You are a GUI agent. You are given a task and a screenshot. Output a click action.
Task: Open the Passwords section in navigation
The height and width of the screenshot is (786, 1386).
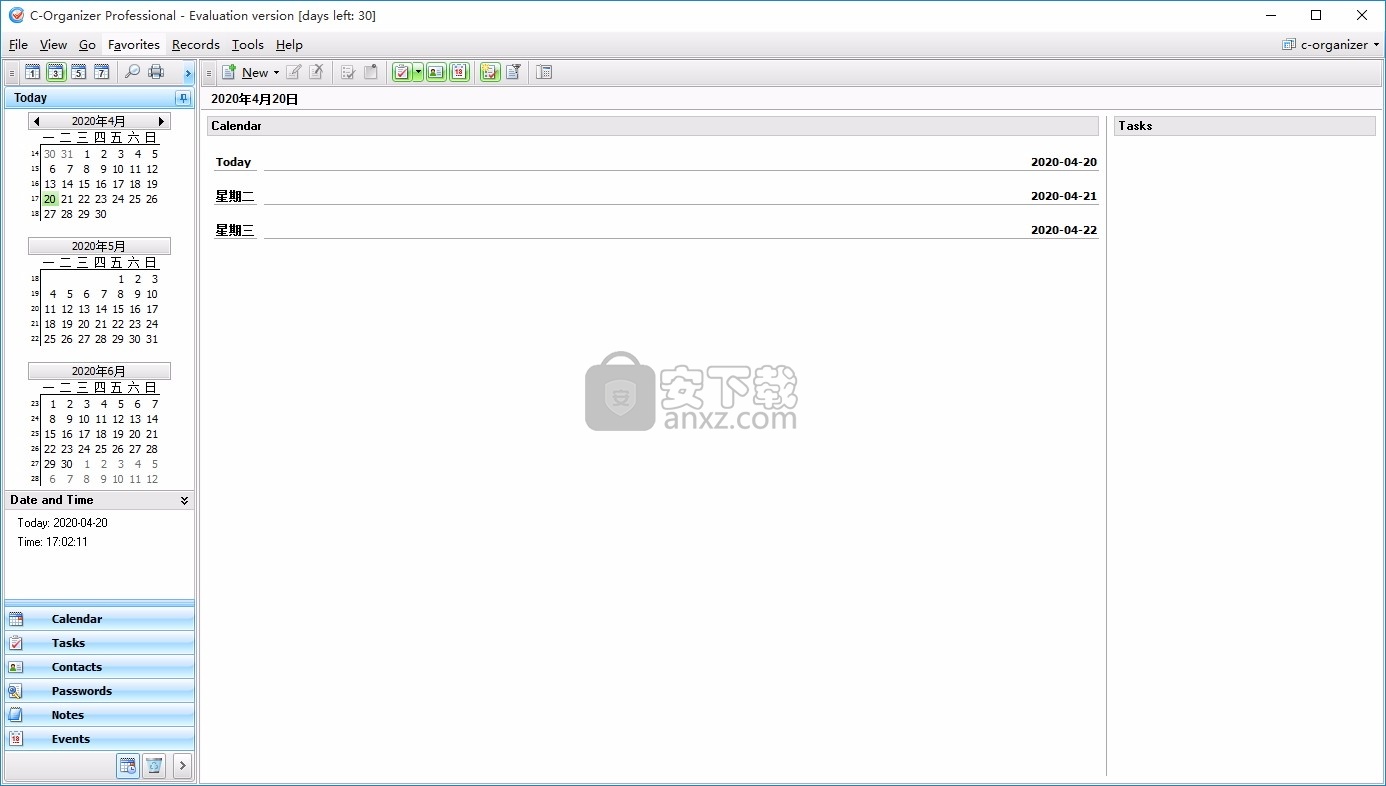99,691
